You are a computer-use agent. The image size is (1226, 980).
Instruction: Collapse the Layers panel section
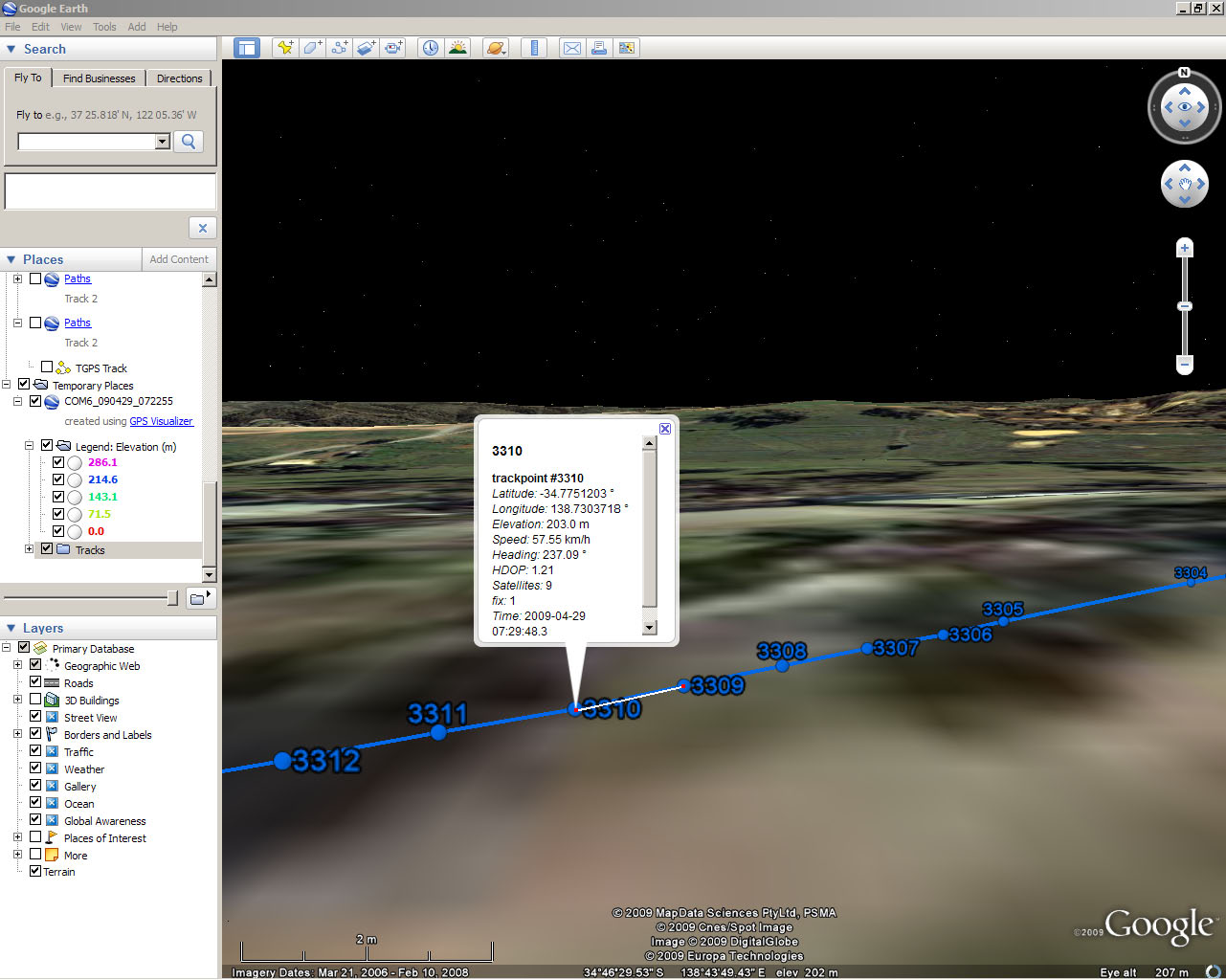click(11, 628)
